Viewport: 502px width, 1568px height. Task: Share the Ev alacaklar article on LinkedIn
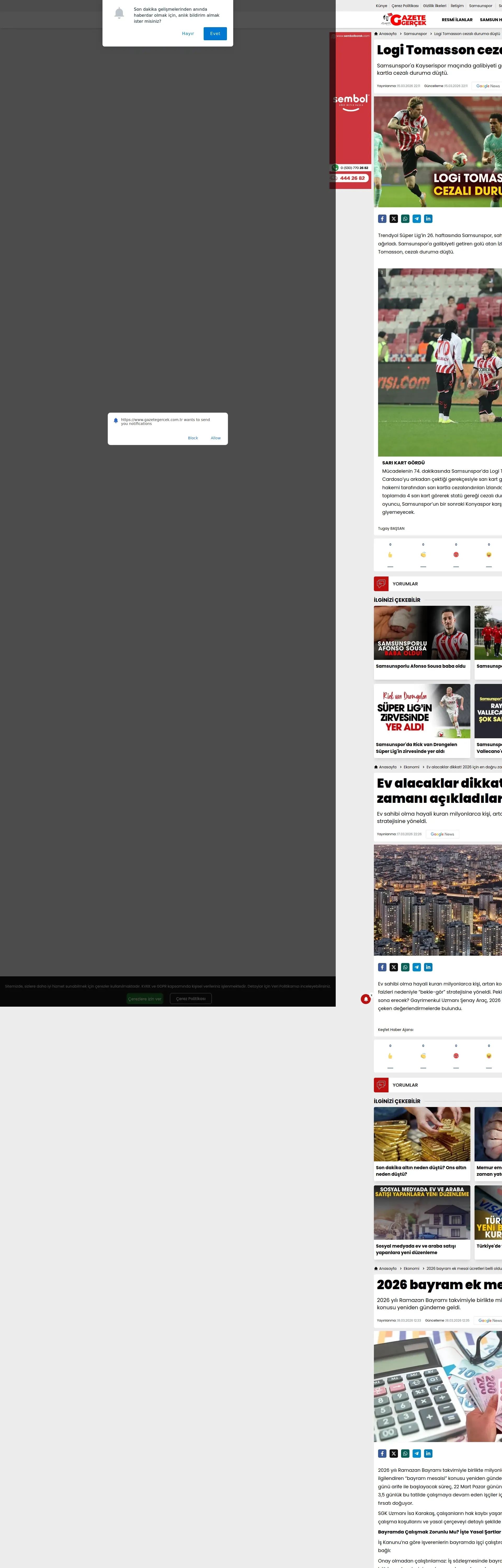pos(428,967)
